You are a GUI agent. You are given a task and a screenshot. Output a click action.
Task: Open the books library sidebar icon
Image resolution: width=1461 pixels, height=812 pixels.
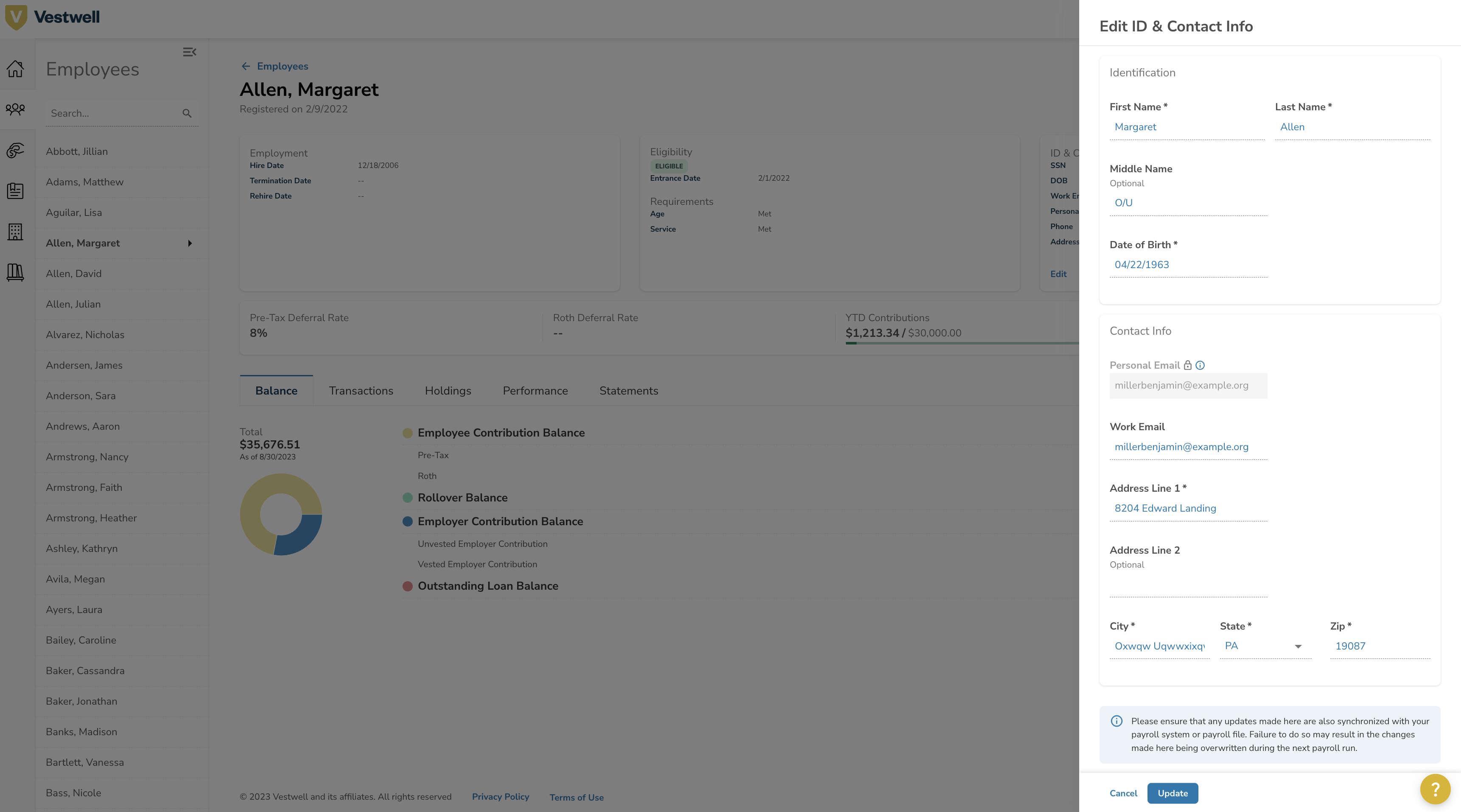pyautogui.click(x=15, y=272)
